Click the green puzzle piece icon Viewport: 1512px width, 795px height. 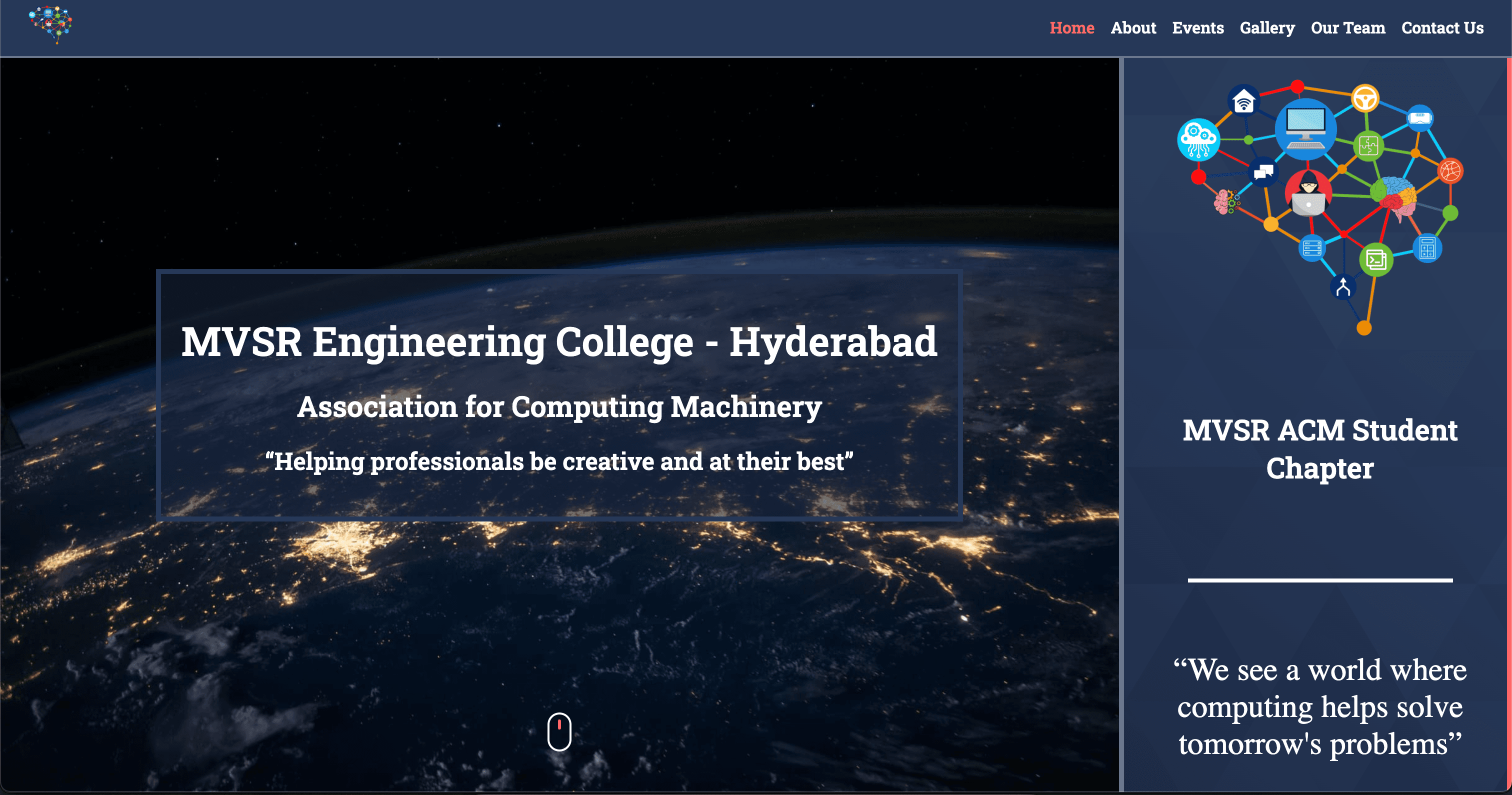[1369, 145]
